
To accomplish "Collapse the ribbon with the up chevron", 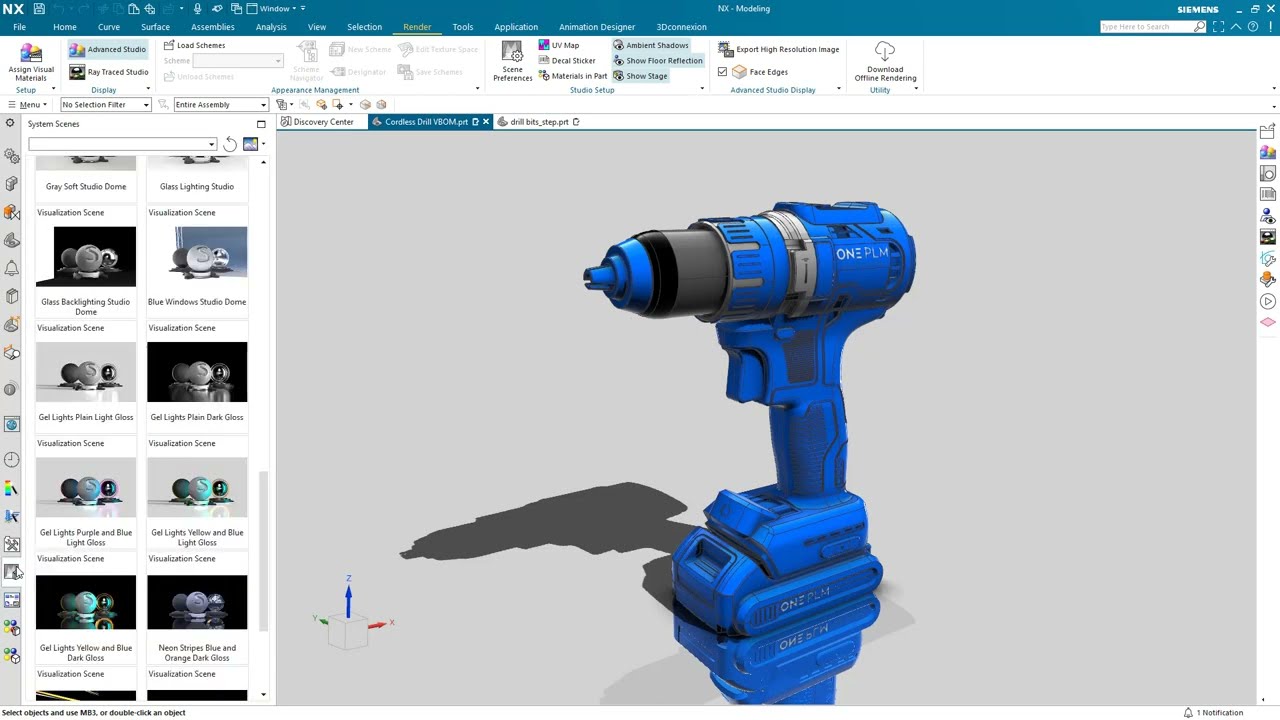I will [x=1237, y=27].
